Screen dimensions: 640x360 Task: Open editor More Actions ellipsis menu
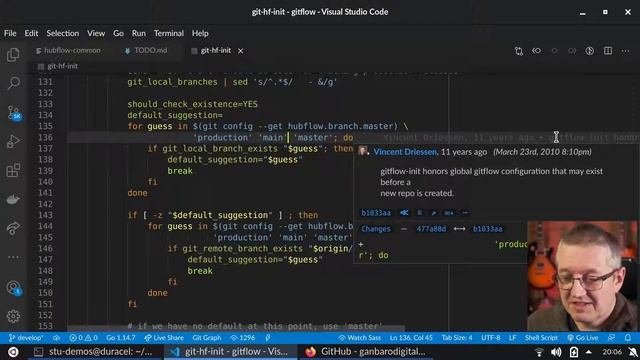click(x=625, y=51)
